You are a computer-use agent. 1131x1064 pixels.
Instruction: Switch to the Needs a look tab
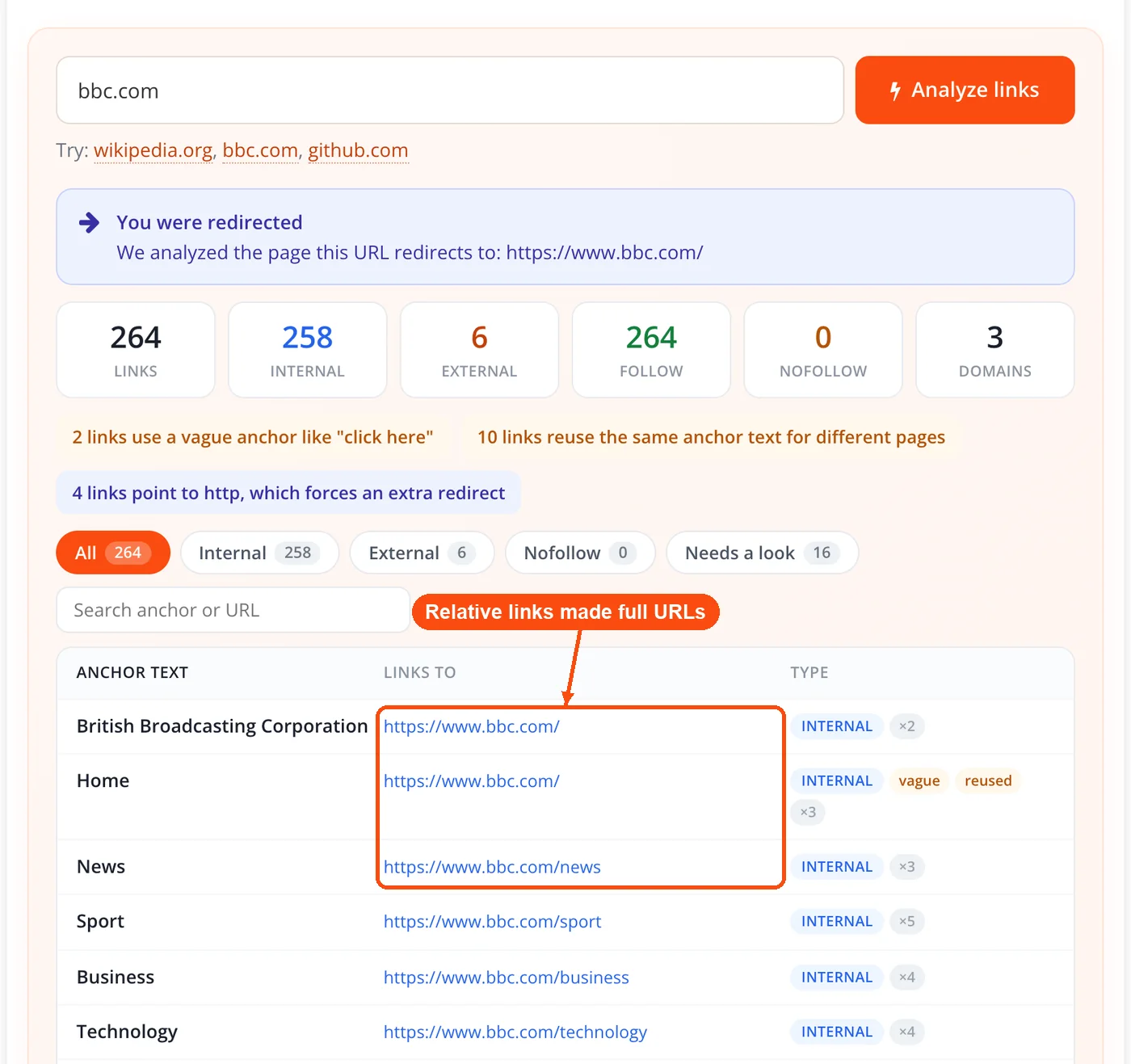762,553
